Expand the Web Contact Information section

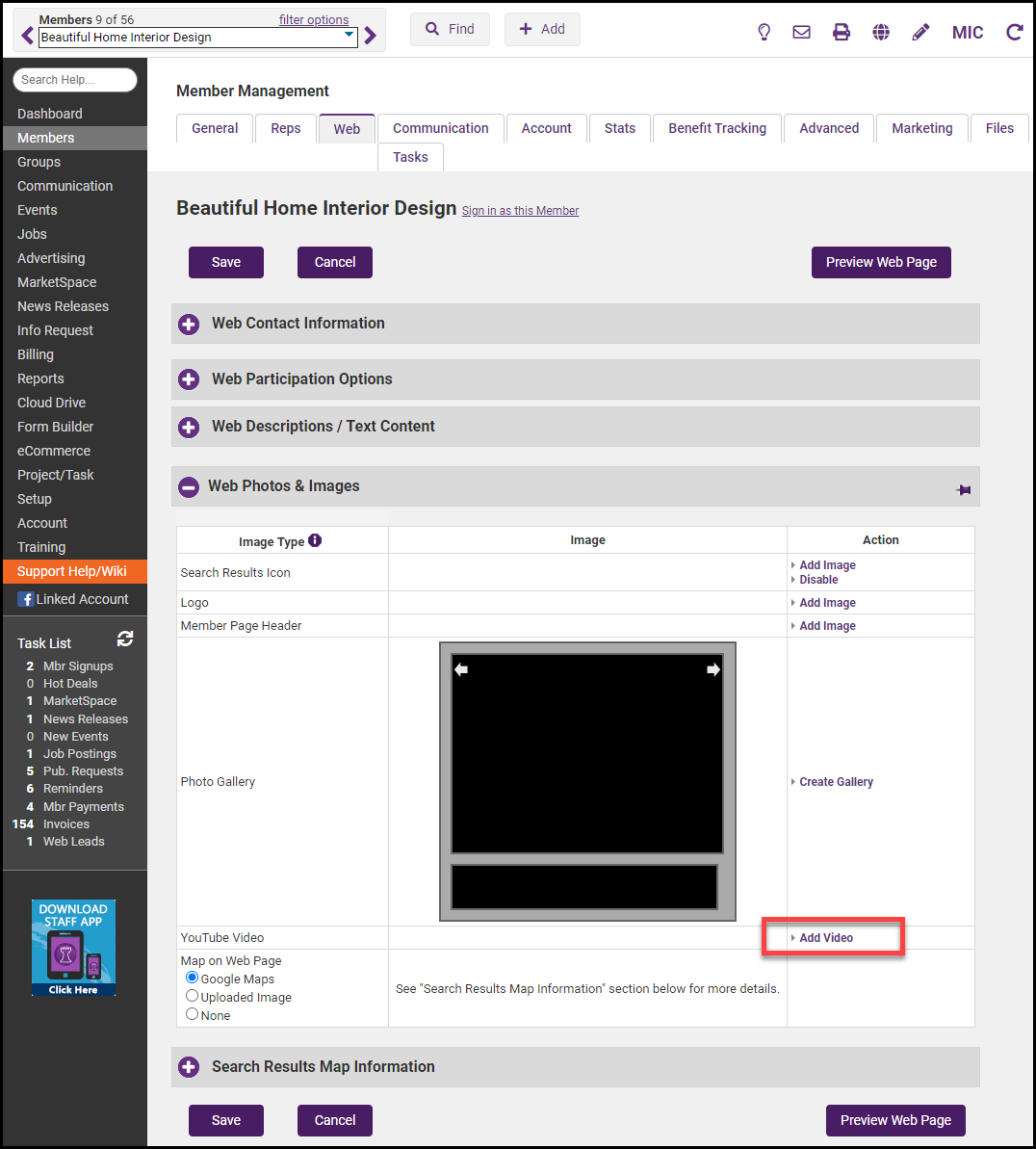click(x=189, y=325)
